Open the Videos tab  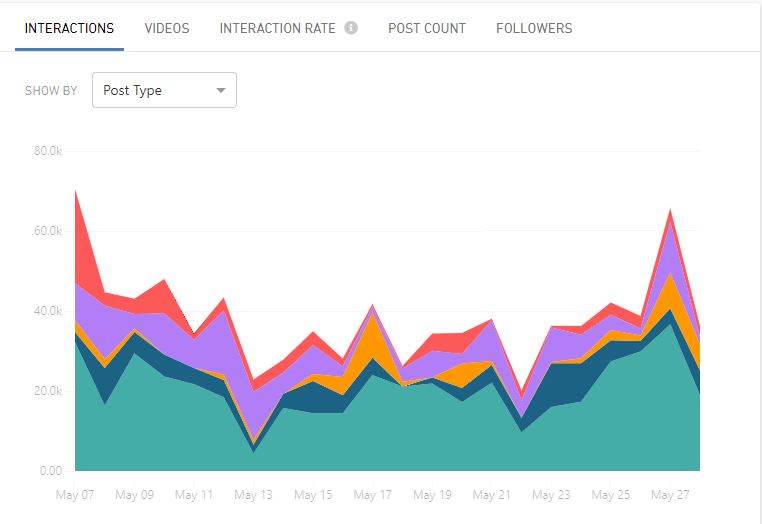pos(167,28)
